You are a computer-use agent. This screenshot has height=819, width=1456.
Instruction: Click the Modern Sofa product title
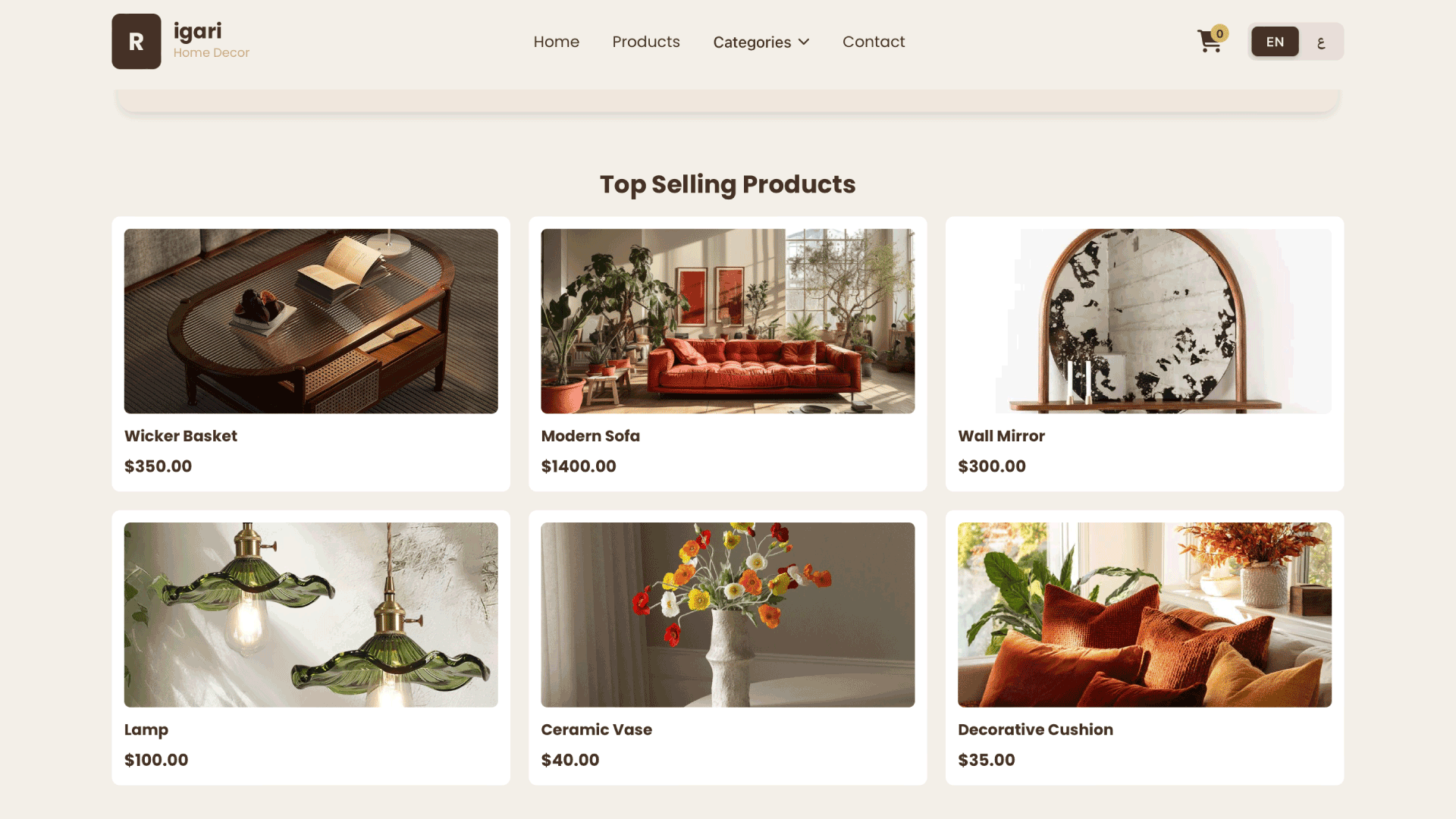[590, 436]
